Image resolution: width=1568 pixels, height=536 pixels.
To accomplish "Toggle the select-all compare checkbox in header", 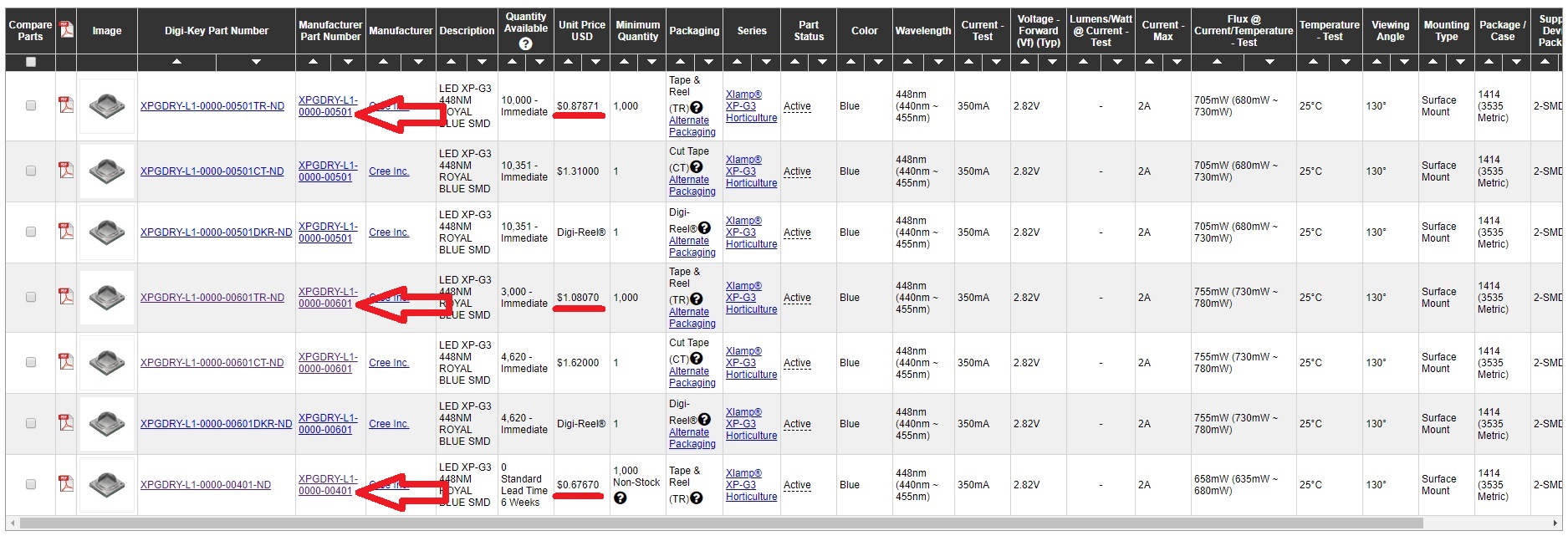I will [x=31, y=62].
